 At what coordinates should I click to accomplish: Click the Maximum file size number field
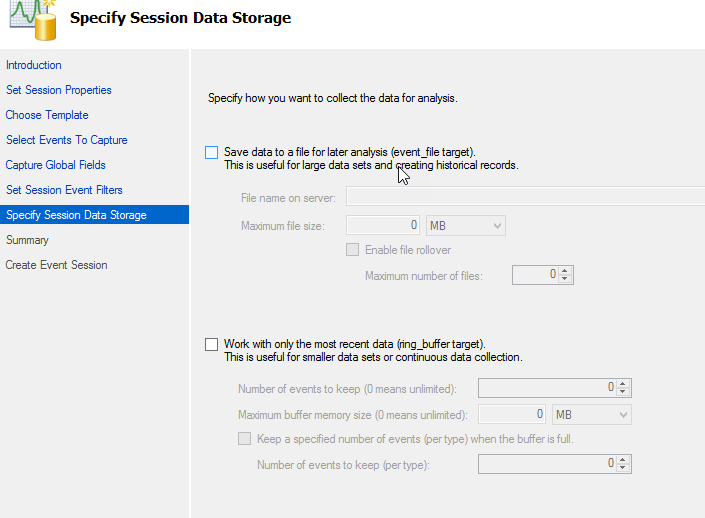tap(384, 226)
